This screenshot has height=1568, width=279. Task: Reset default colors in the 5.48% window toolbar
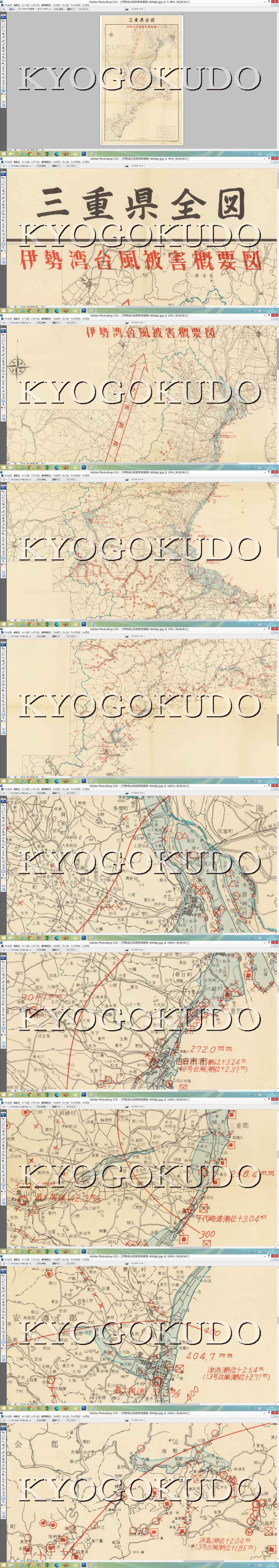(2, 94)
